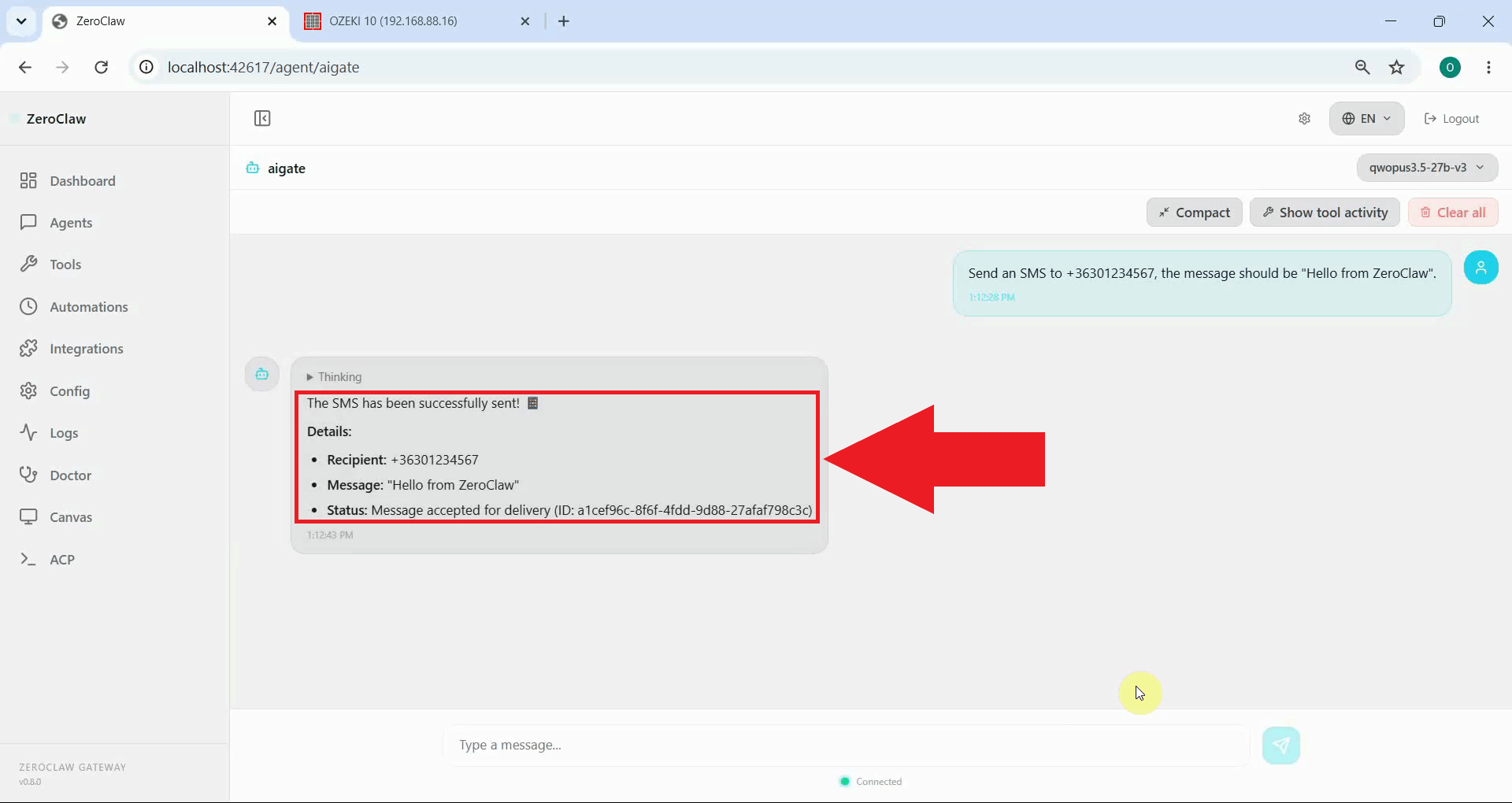
Task: Open a new browser tab
Action: [564, 21]
